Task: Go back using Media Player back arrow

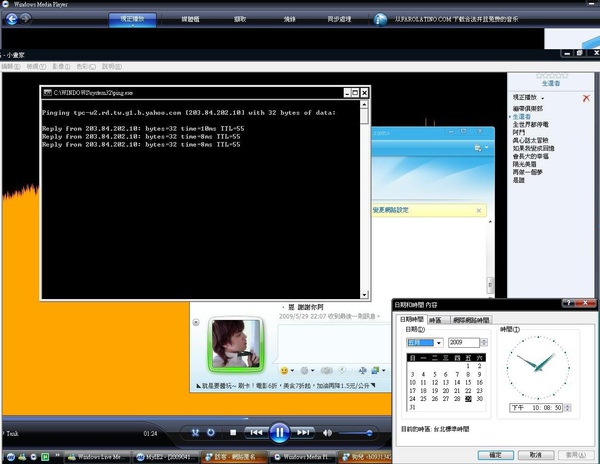Action: (11, 19)
